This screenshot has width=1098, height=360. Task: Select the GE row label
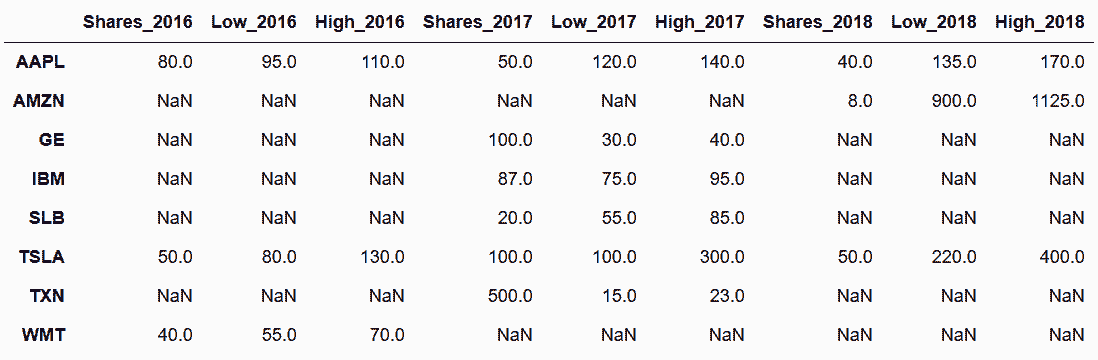52,139
